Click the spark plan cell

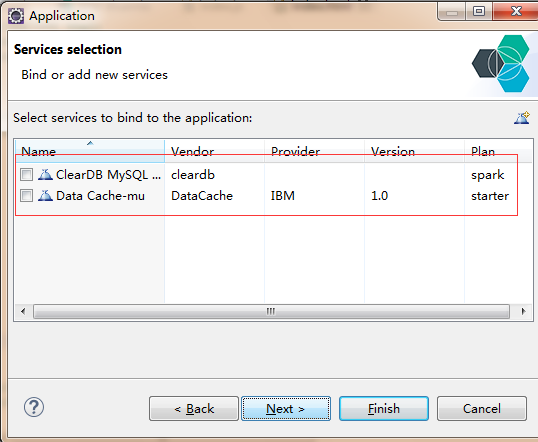tap(488, 175)
